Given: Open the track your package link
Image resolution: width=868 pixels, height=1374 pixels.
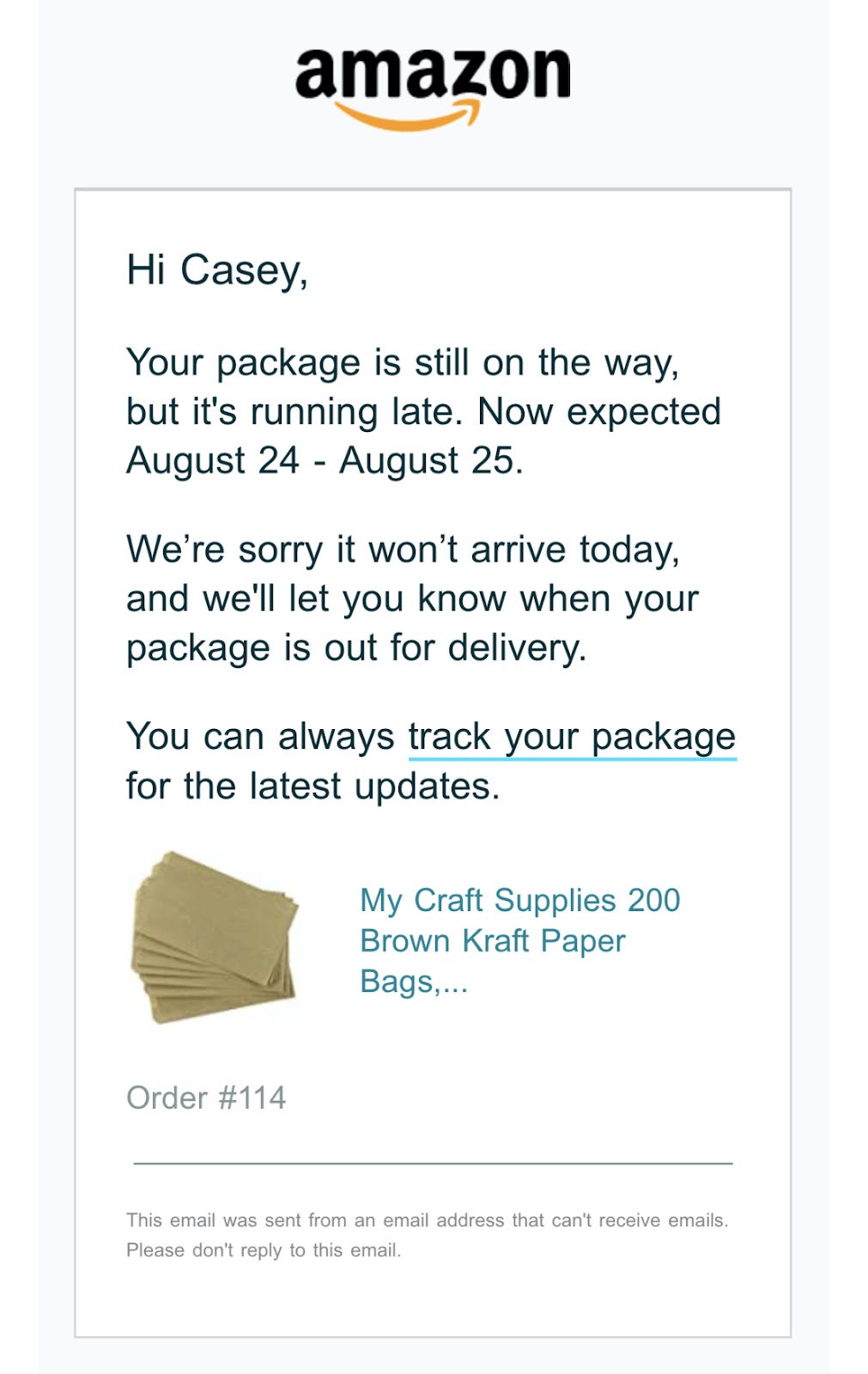Looking at the screenshot, I should coord(572,737).
